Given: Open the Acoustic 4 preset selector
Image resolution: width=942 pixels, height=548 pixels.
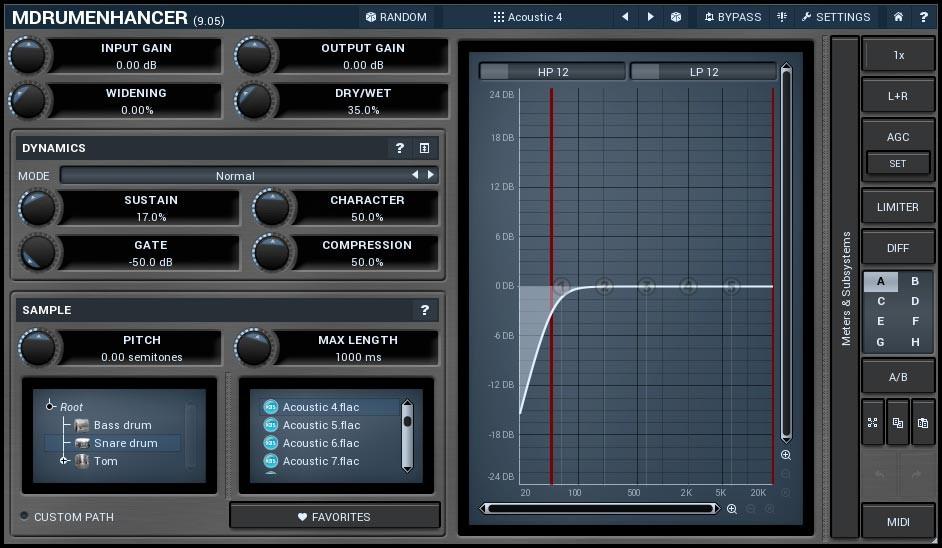Looking at the screenshot, I should (528, 17).
